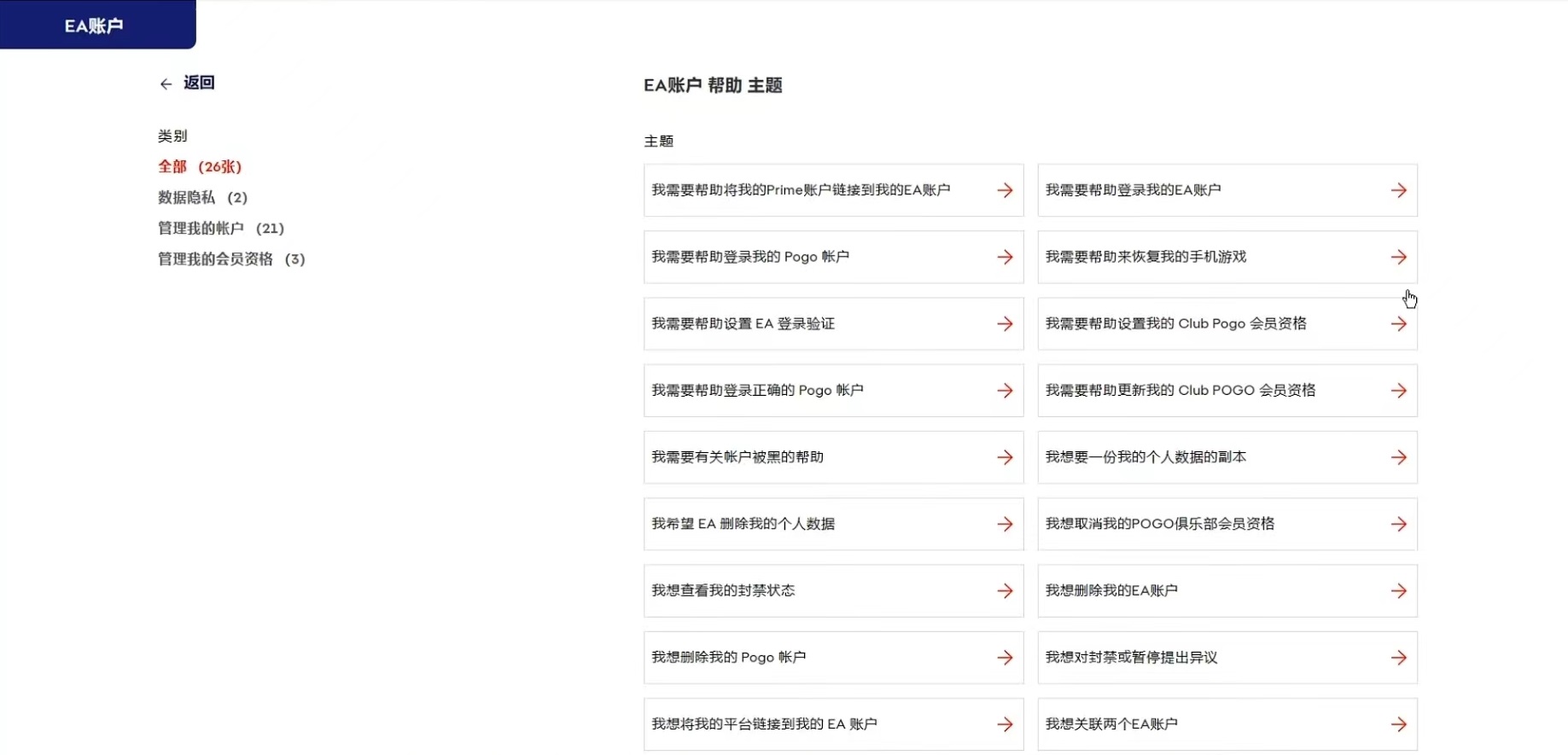The width and height of the screenshot is (1568, 755).
Task: Click arrow on 我想删除我的EA账户 card
Action: point(1398,590)
